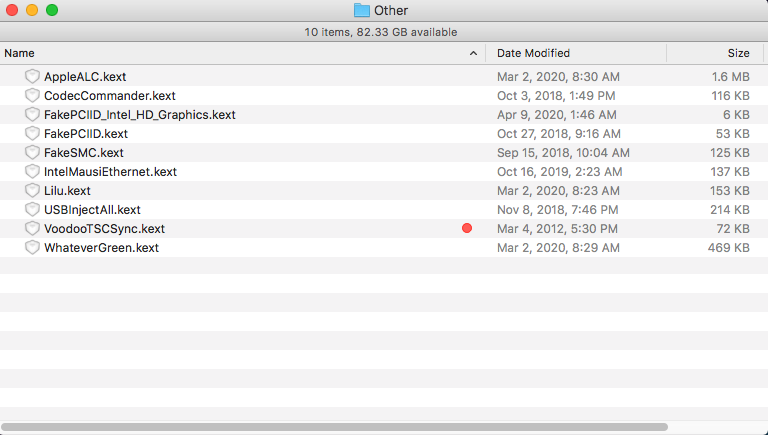Click the 72 KB size value
Viewport: 768px width, 435px height.
(733, 228)
